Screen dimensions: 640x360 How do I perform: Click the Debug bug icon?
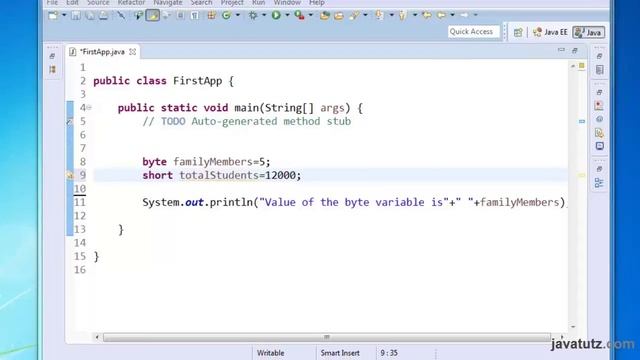coord(253,16)
